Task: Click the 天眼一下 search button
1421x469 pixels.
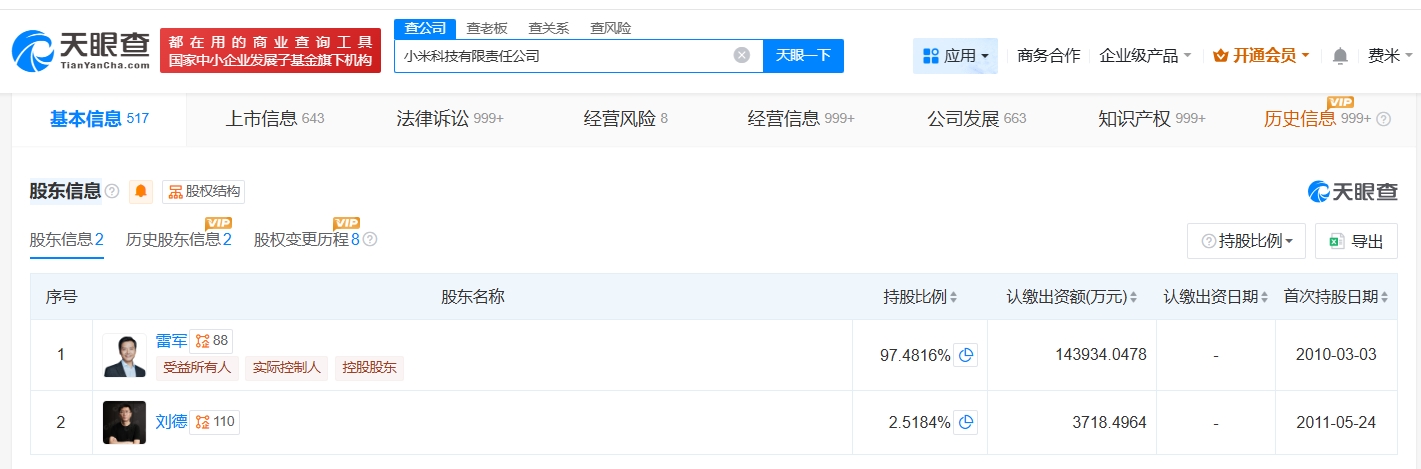Action: click(803, 56)
